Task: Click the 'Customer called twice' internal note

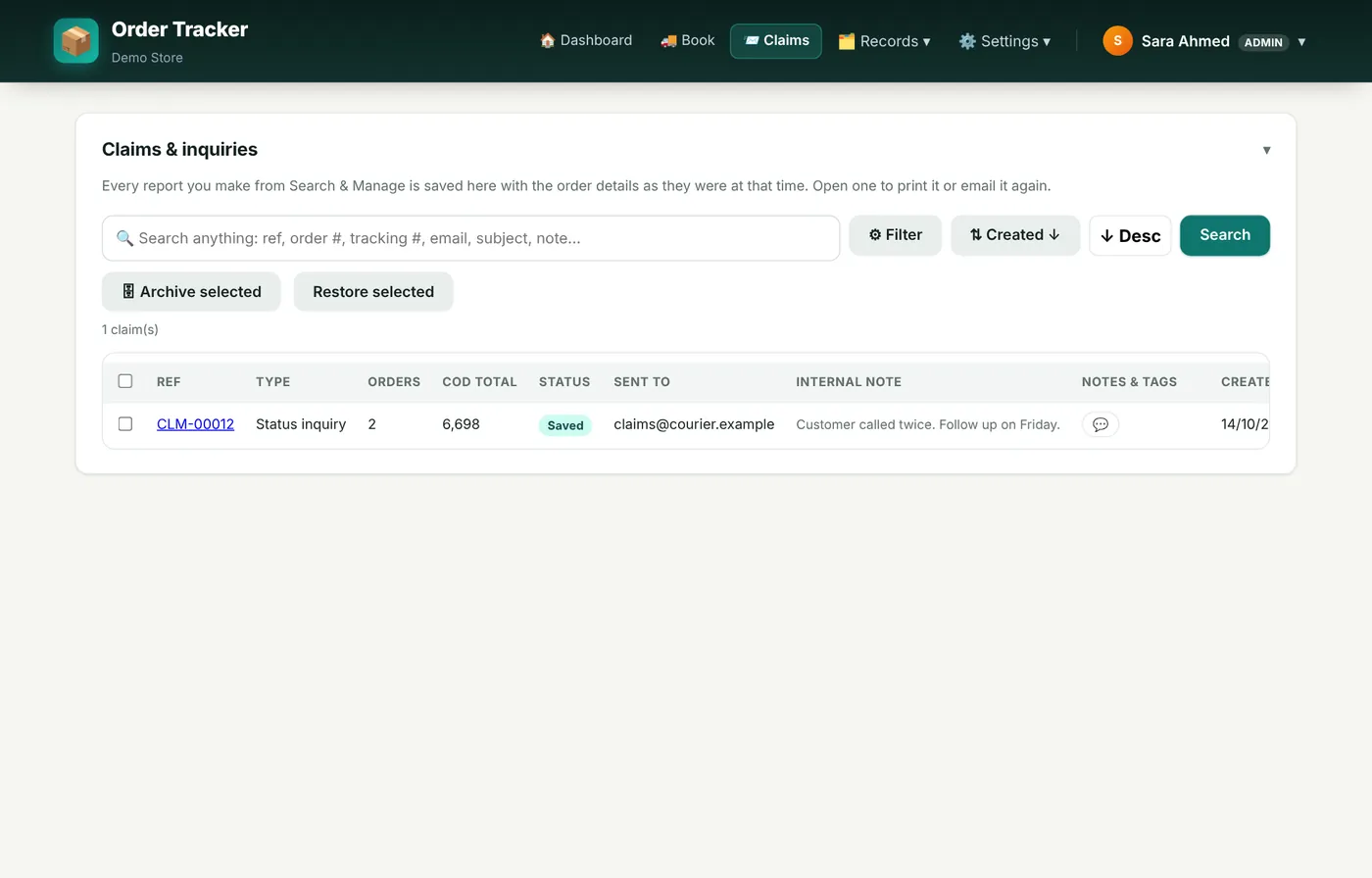Action: 928,424
